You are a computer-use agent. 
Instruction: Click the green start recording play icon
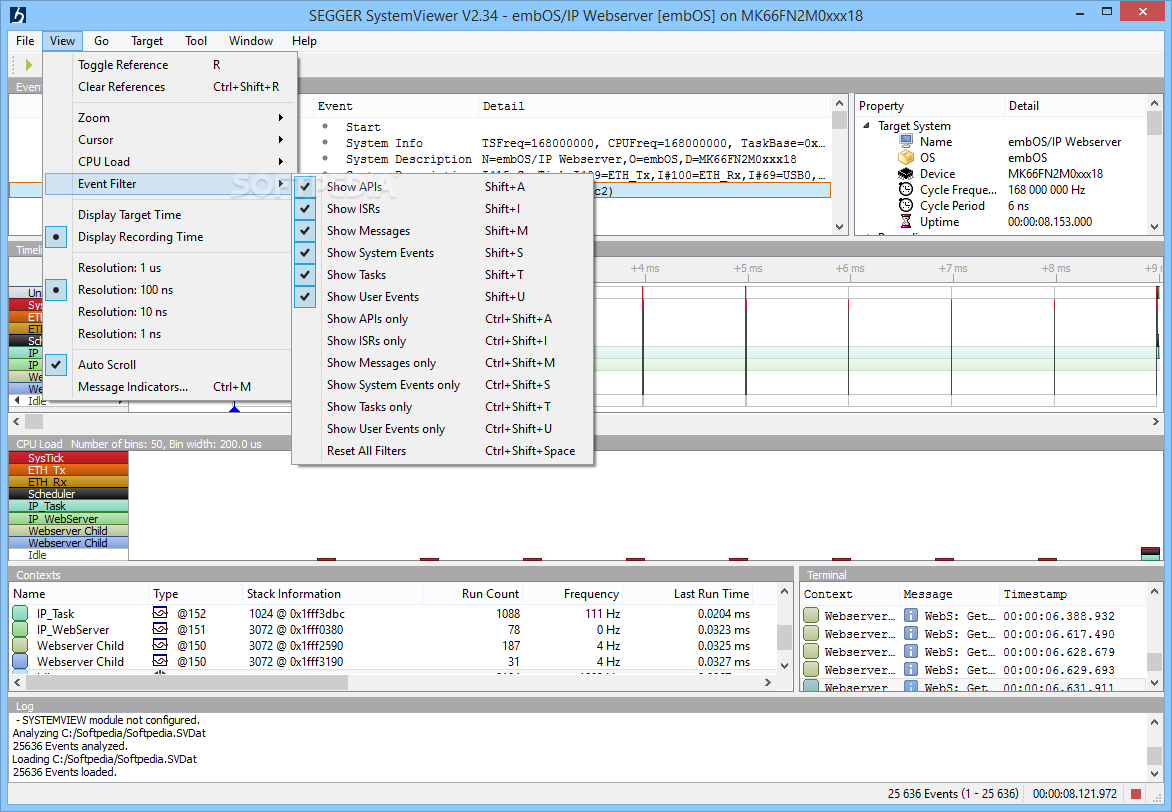coord(28,65)
